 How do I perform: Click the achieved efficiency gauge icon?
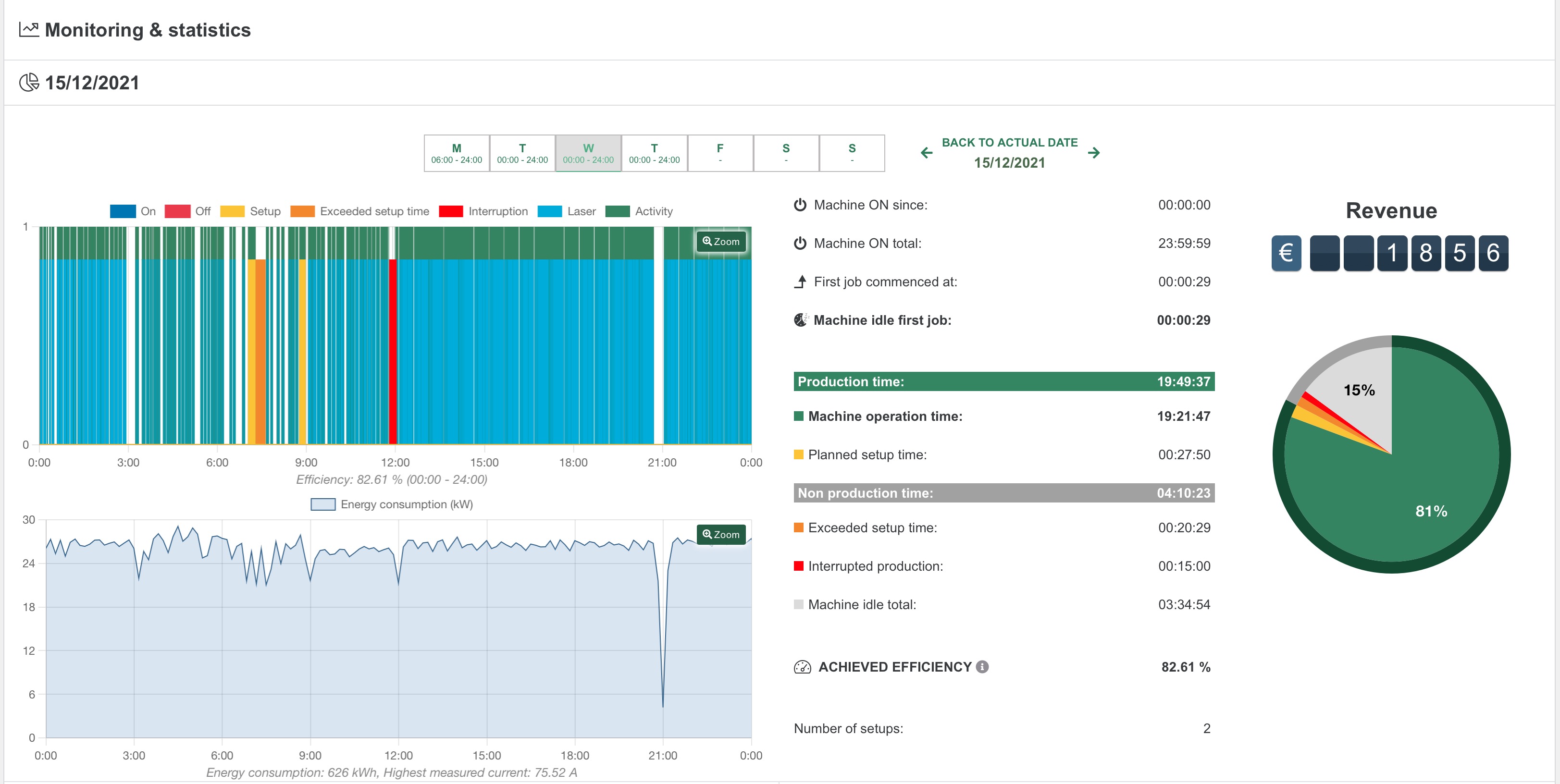click(802, 667)
